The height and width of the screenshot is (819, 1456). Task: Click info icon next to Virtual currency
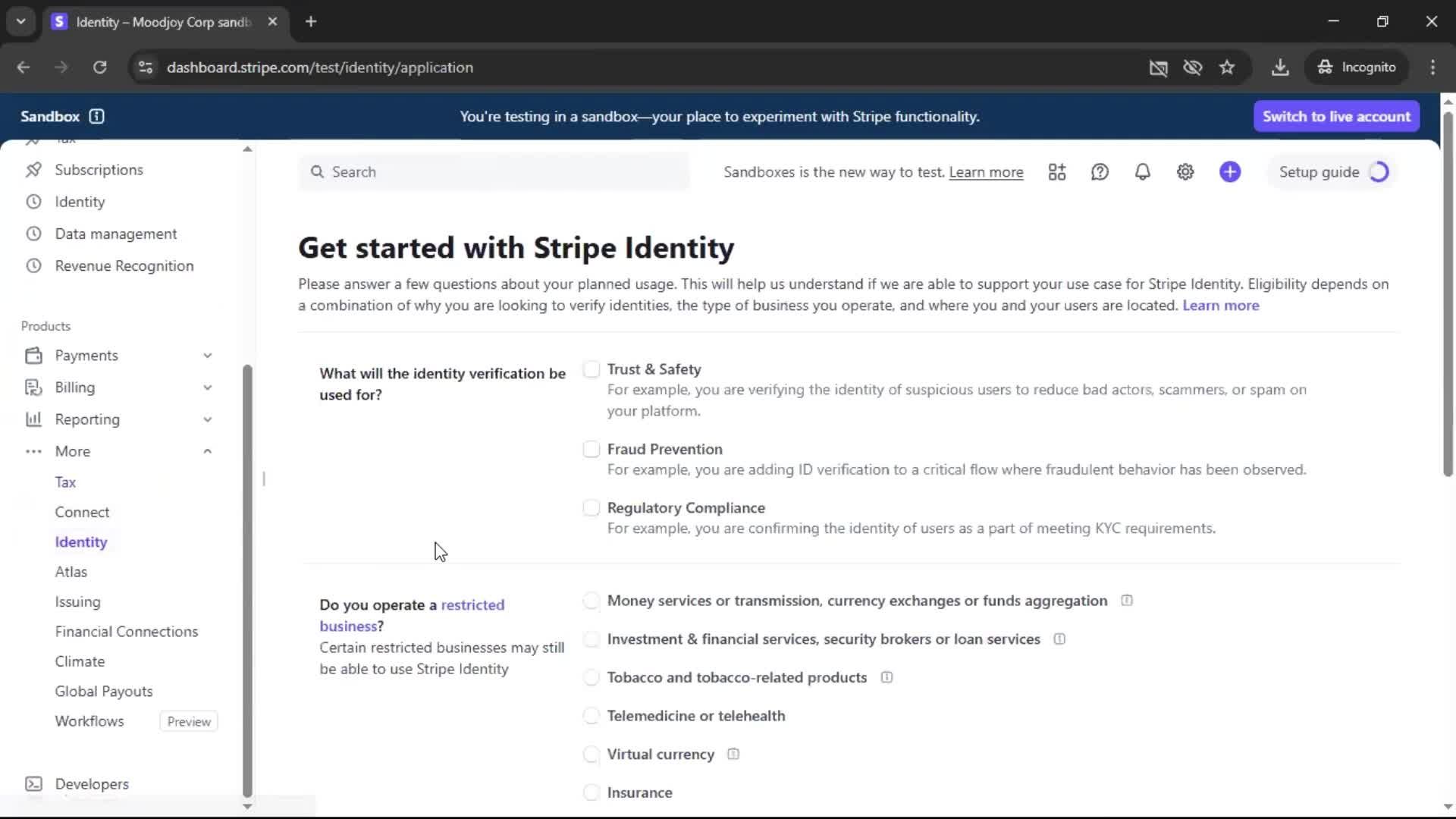733,754
